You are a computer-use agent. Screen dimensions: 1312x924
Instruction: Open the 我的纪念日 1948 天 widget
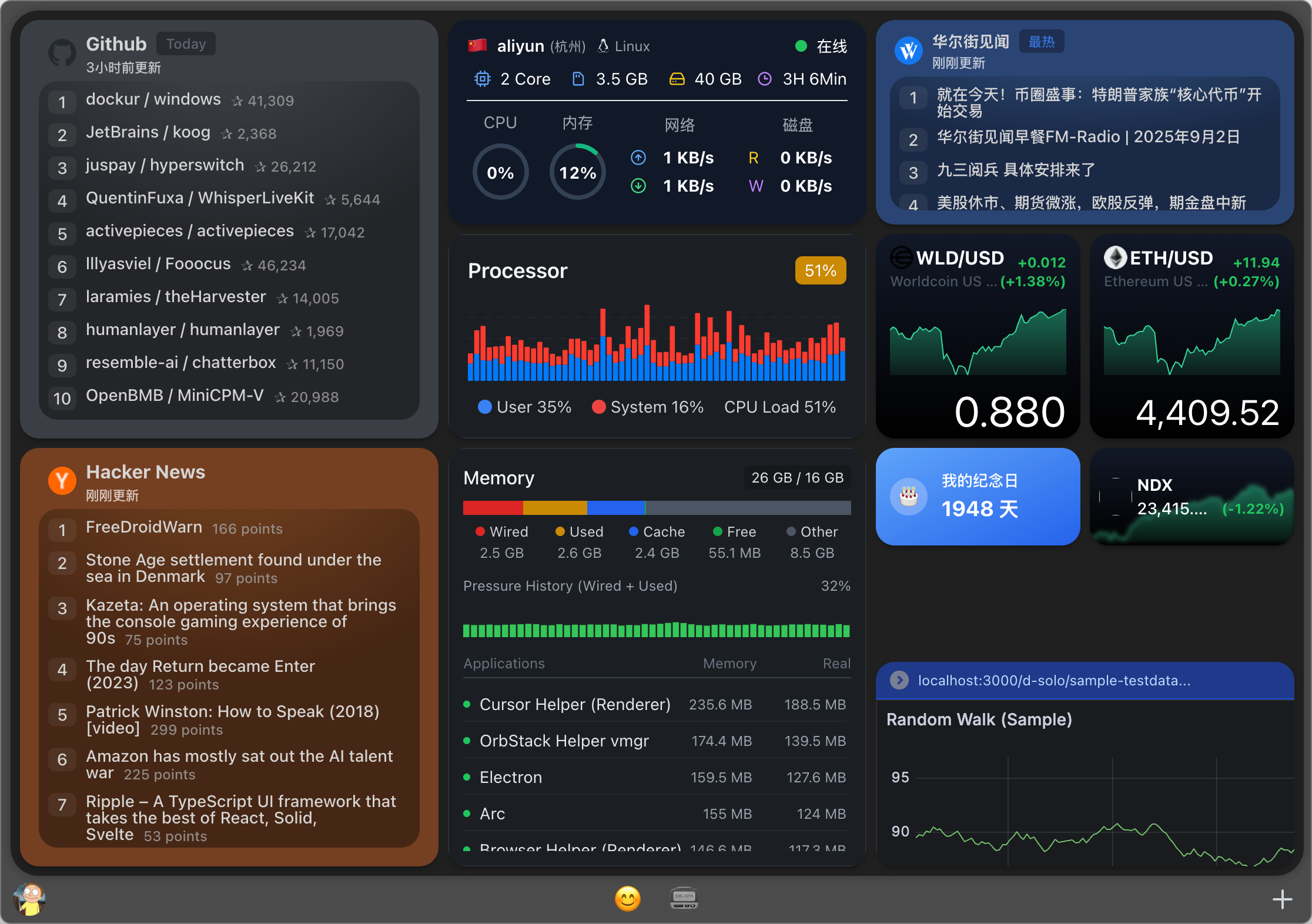[x=978, y=497]
